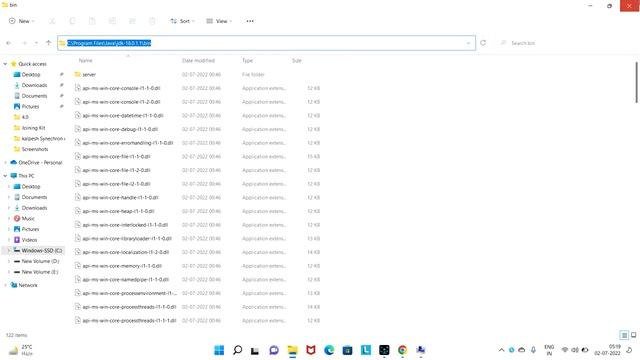Go forward with the Forward arrow
Image resolution: width=640 pixels, height=360 pixels.
click(x=24, y=43)
